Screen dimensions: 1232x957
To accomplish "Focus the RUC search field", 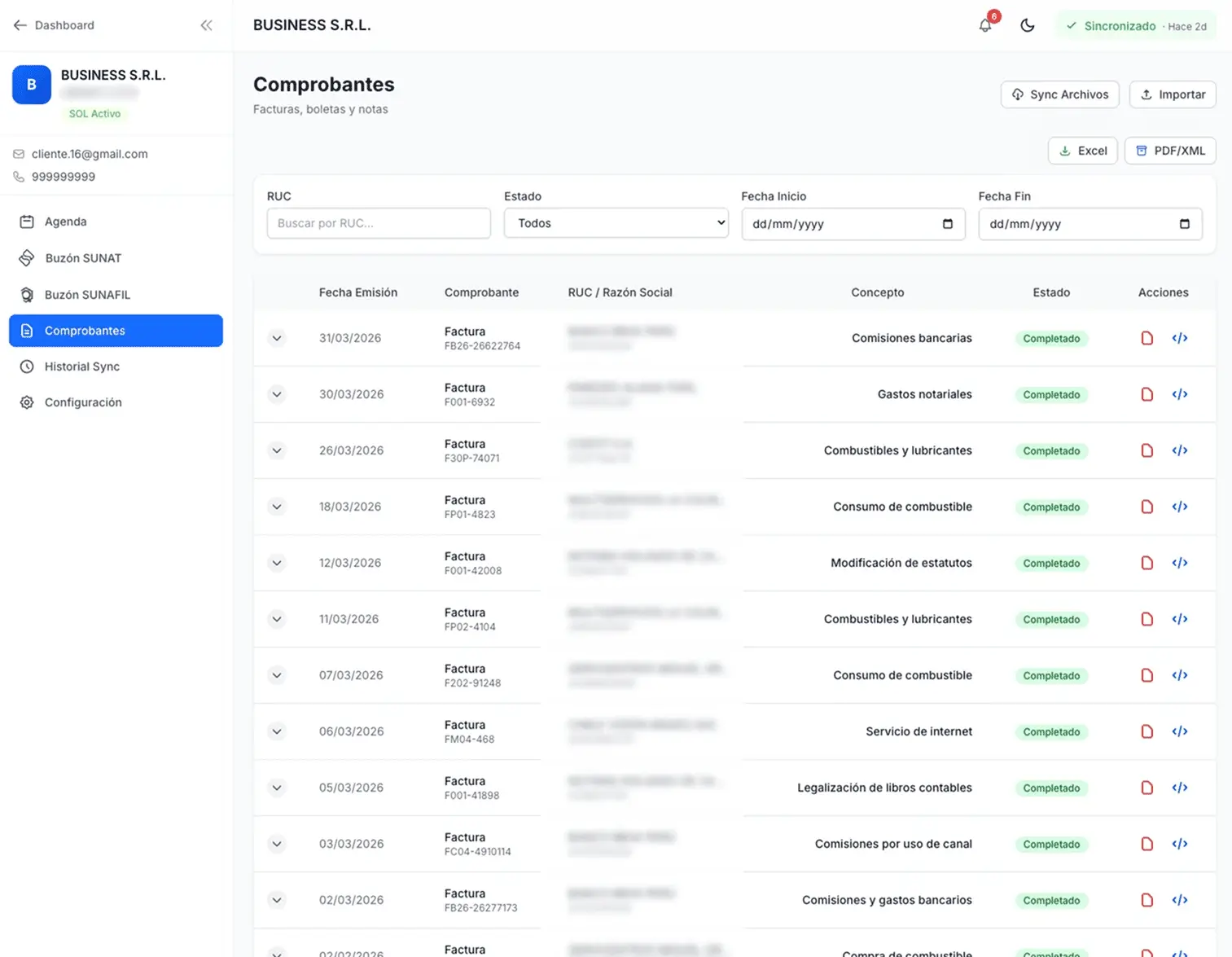I will 379,223.
